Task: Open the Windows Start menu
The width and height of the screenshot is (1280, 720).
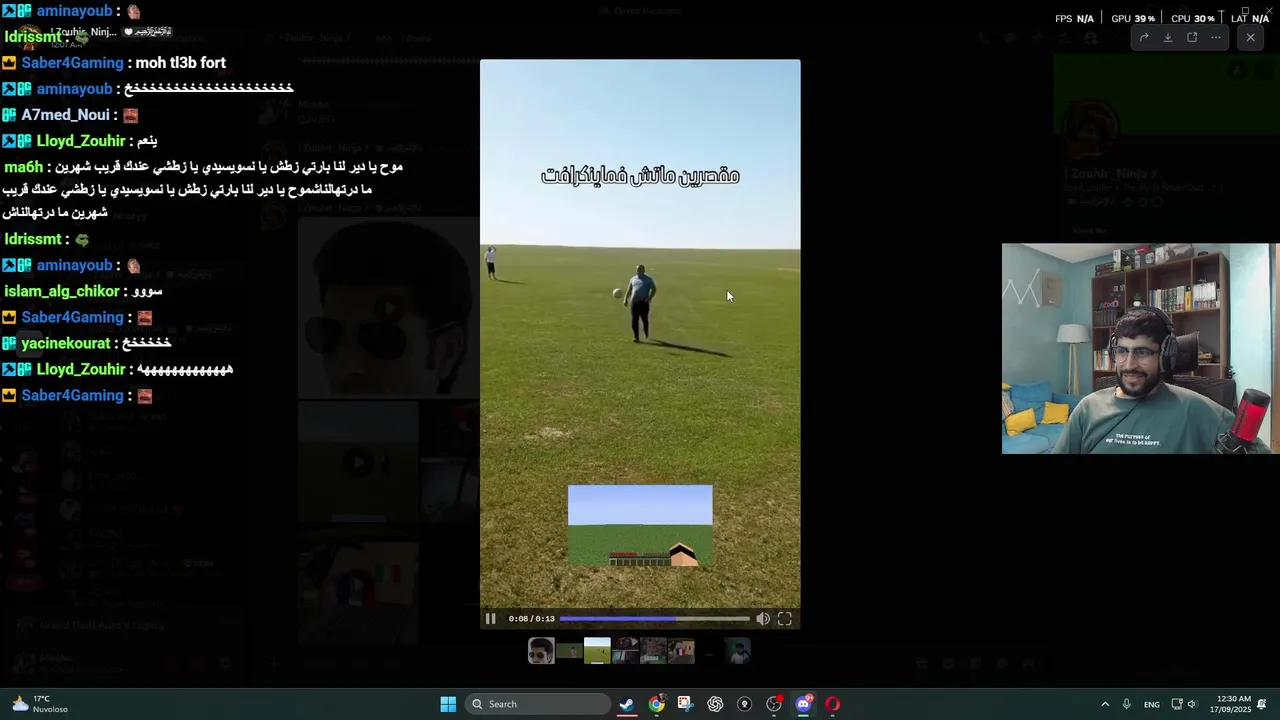Action: click(448, 704)
